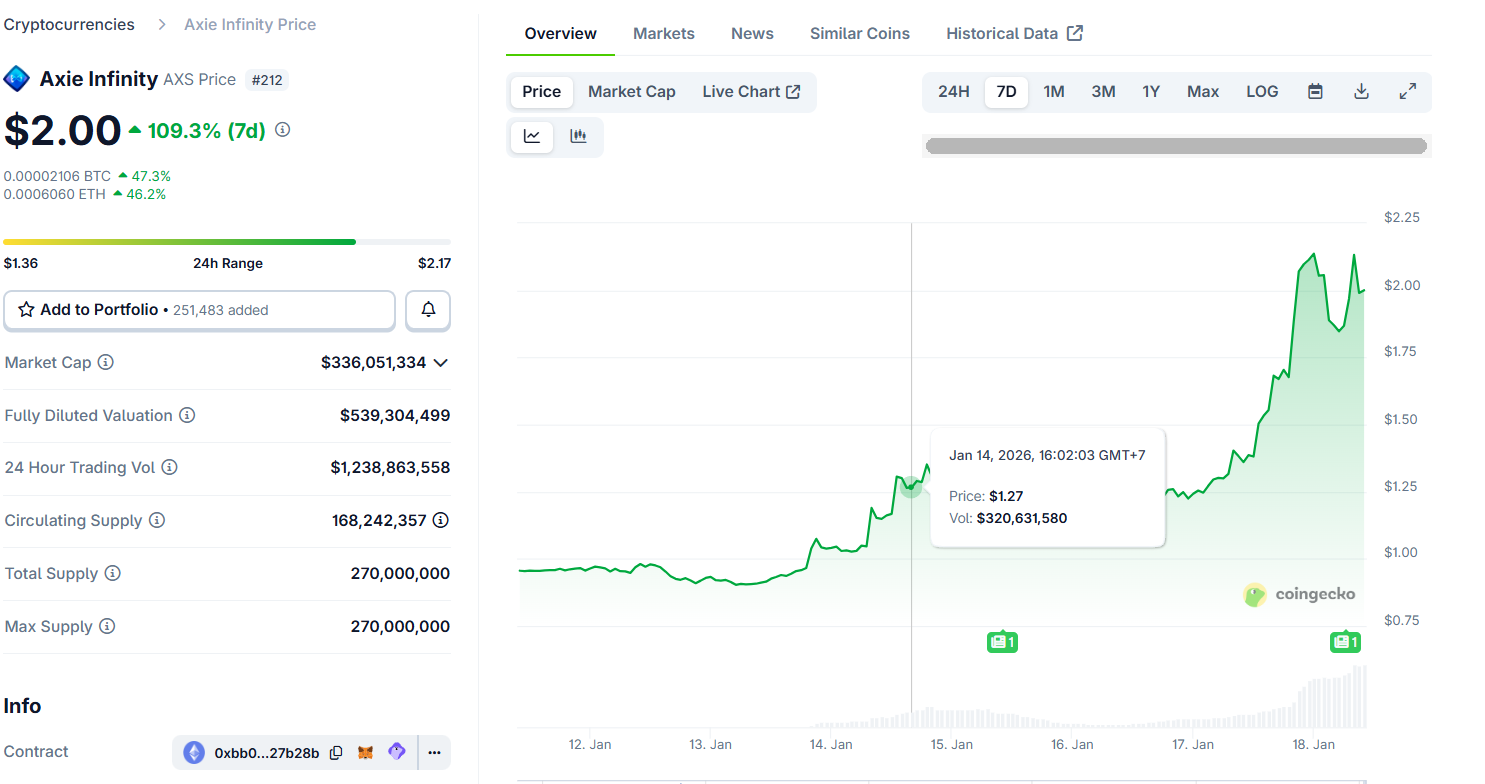
Task: Switch to Similar Coins tab
Action: pyautogui.click(x=859, y=34)
